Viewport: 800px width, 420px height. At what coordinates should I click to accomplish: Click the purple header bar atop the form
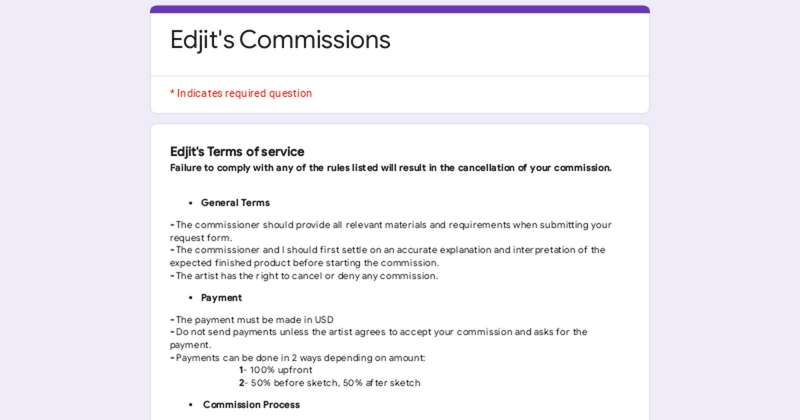coord(399,9)
